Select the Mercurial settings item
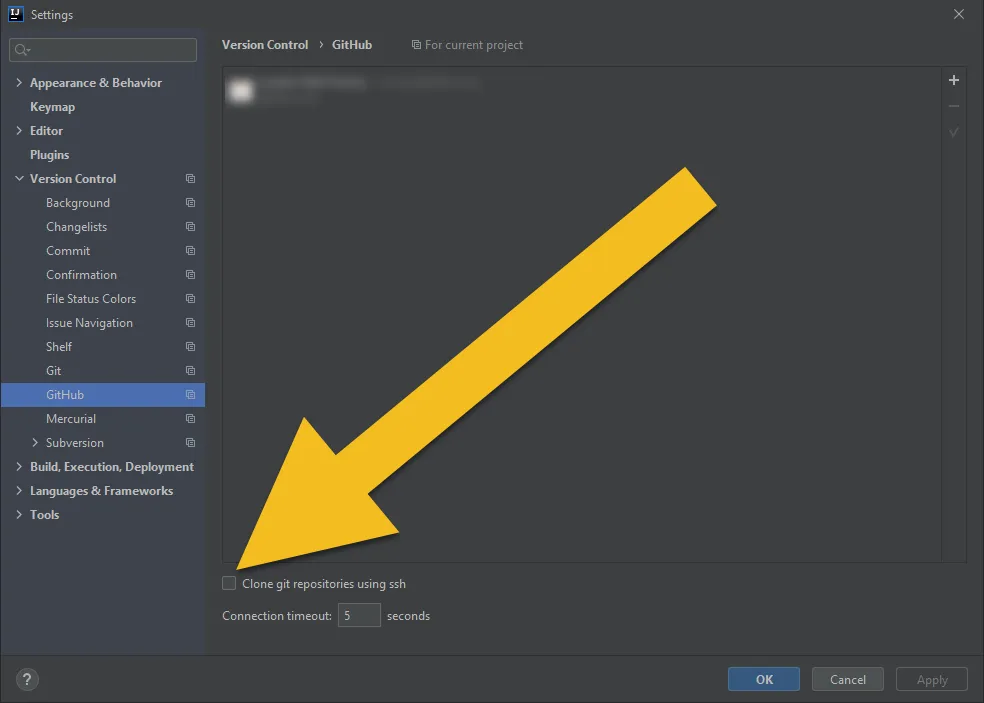The height and width of the screenshot is (703, 984). coord(71,419)
